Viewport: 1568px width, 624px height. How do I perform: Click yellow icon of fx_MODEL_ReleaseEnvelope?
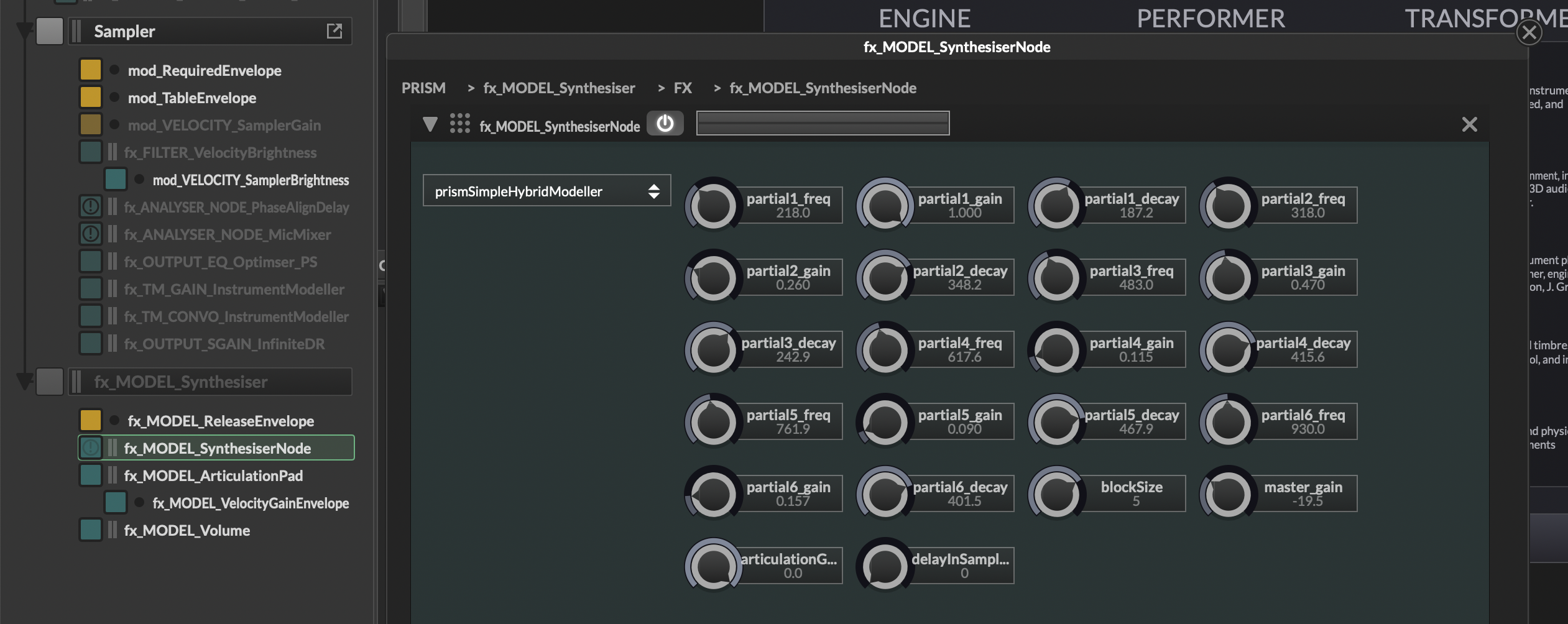tap(90, 421)
